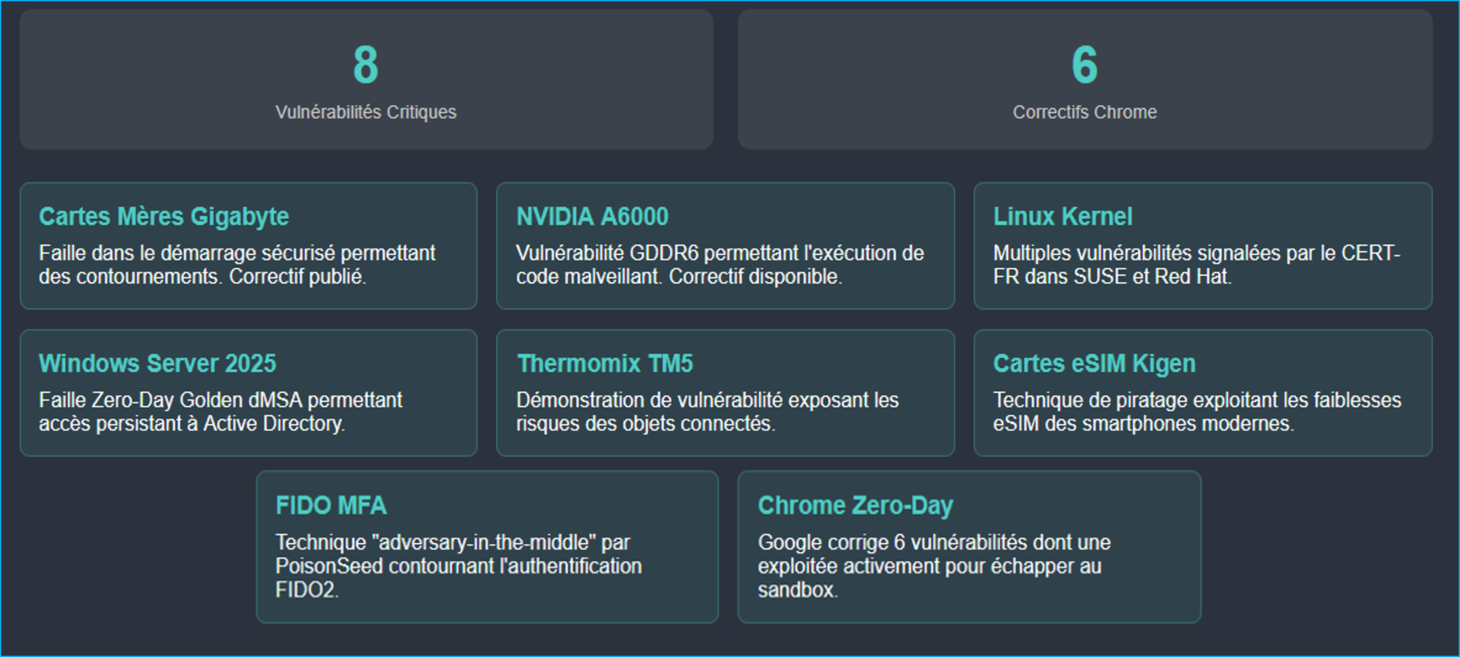Click the Thermomix TM5 heading
The image size is (1460, 657).
(605, 363)
